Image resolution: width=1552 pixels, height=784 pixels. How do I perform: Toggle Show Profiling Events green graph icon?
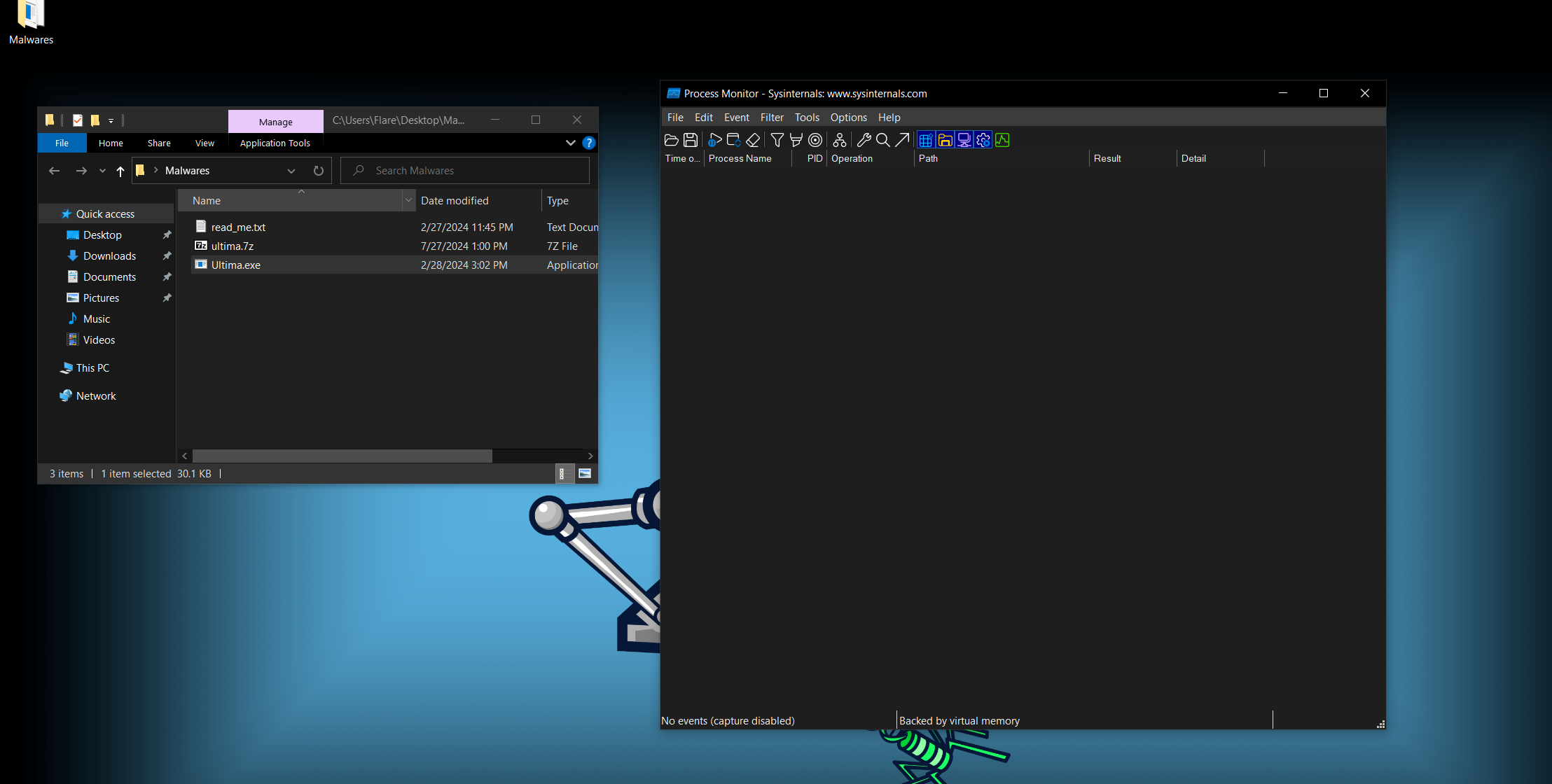[x=1002, y=140]
